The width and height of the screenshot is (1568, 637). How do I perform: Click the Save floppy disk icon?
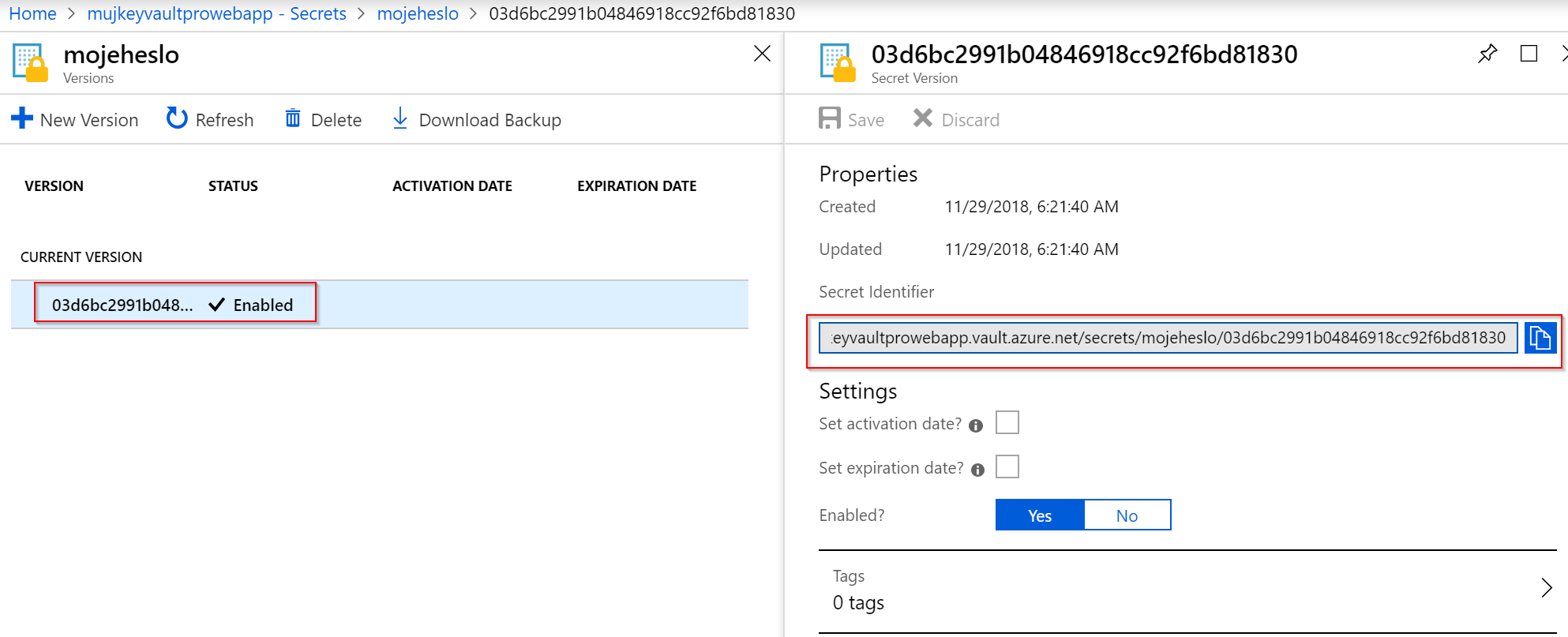[x=830, y=118]
